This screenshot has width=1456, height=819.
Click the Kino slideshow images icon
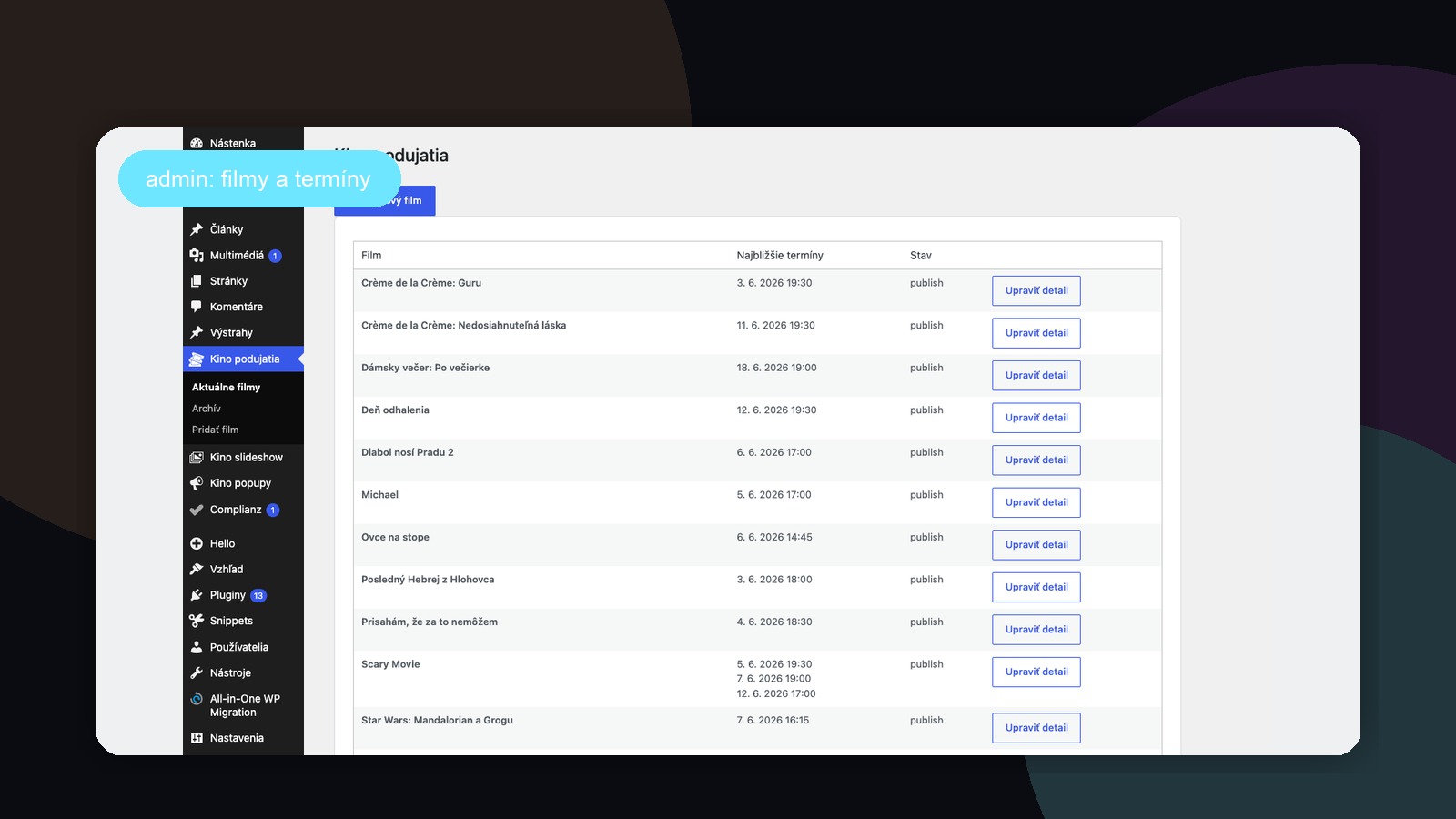click(197, 458)
